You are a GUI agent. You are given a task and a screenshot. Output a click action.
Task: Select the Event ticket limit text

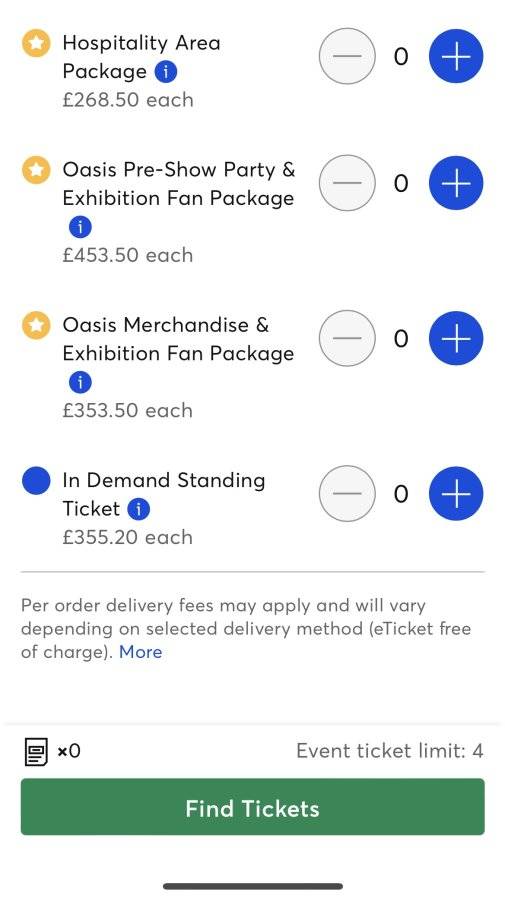click(390, 751)
